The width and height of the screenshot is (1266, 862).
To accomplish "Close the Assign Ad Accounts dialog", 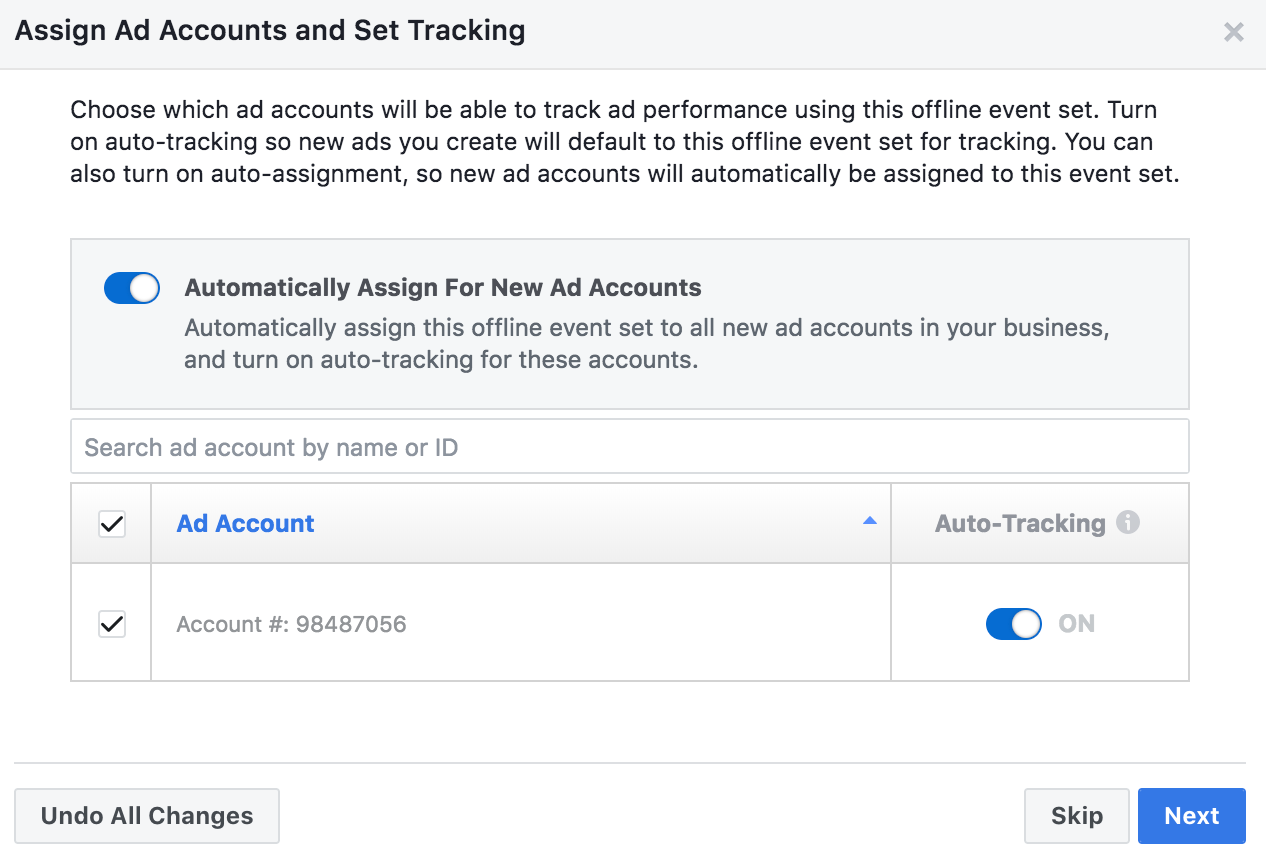I will click(1233, 32).
